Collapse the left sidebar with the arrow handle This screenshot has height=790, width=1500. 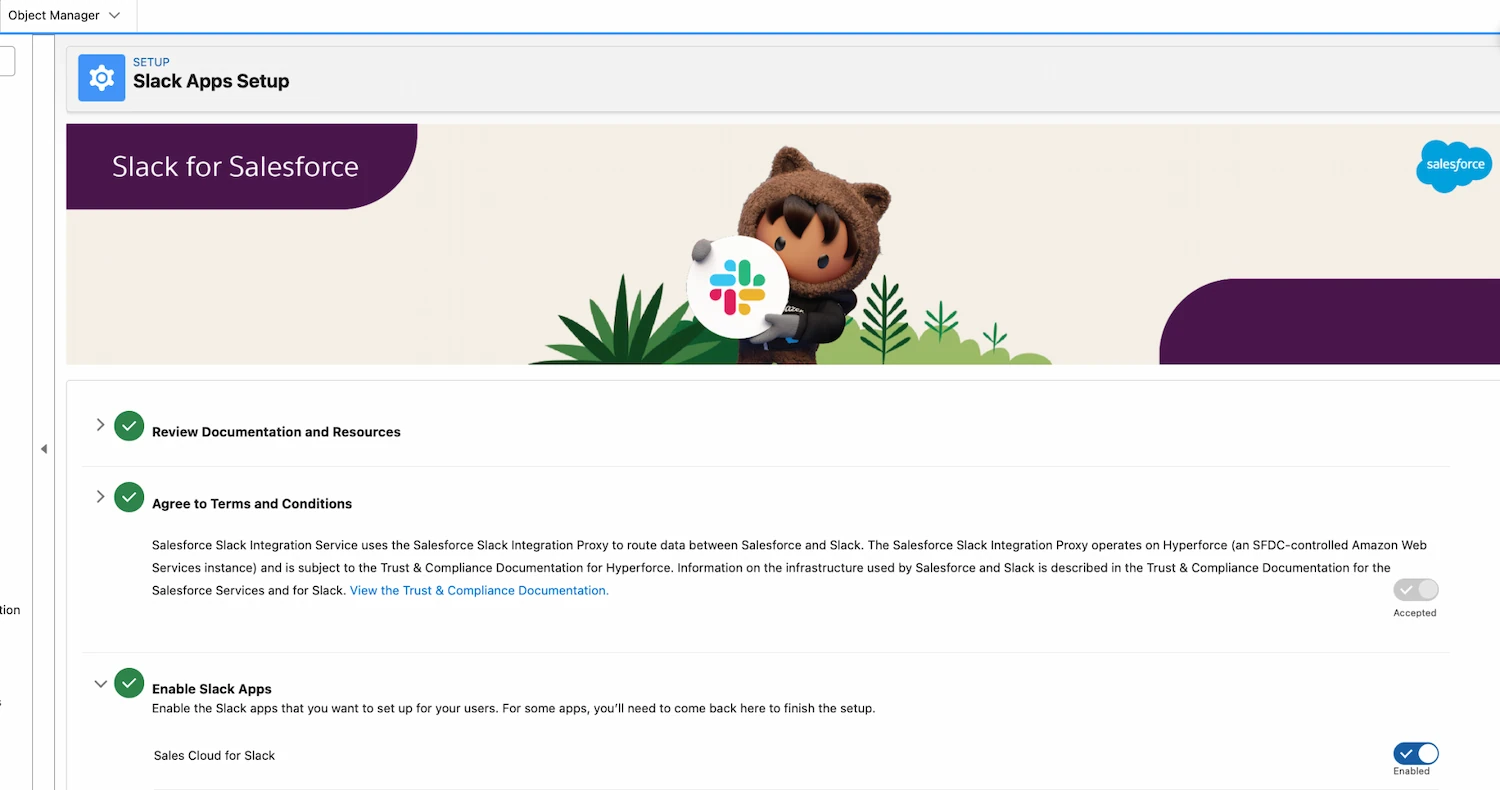pos(44,449)
